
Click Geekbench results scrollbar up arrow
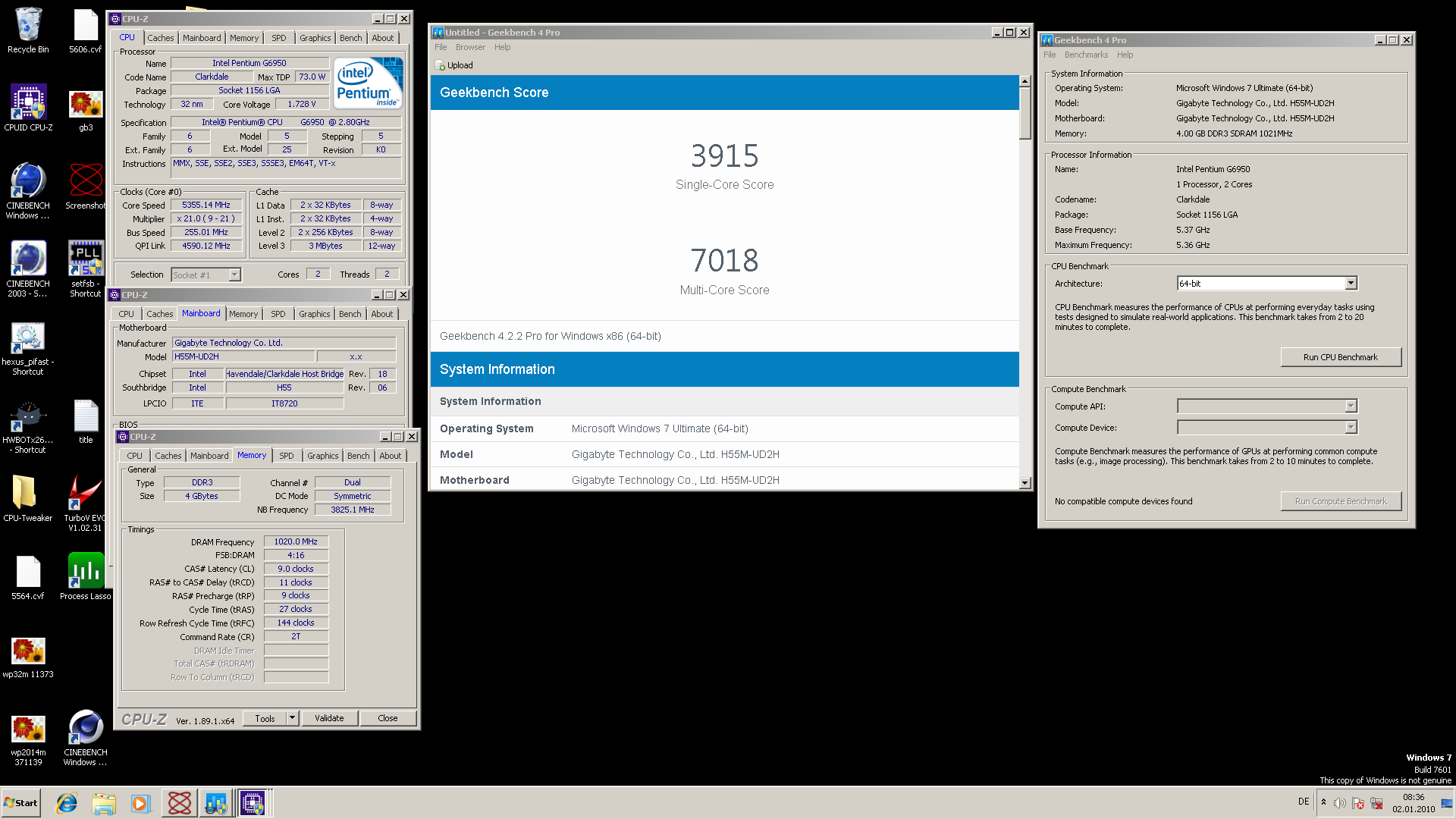tap(1025, 81)
